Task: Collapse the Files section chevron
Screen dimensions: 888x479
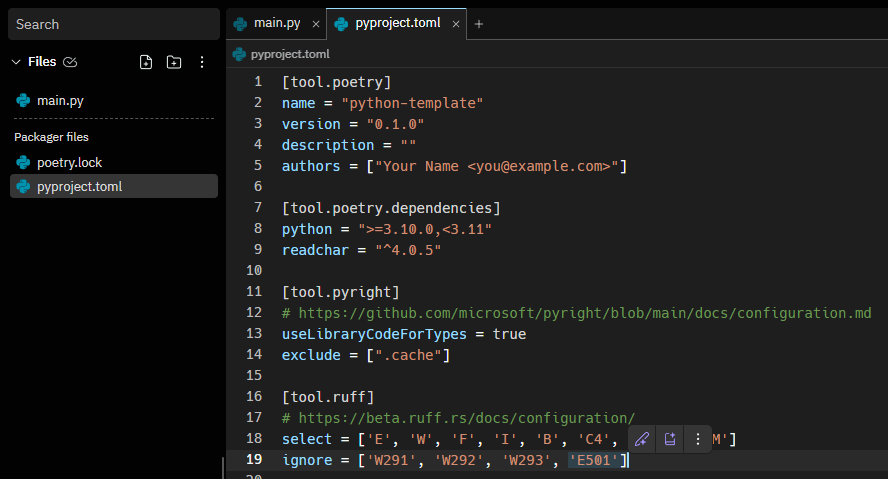Action: 16,62
